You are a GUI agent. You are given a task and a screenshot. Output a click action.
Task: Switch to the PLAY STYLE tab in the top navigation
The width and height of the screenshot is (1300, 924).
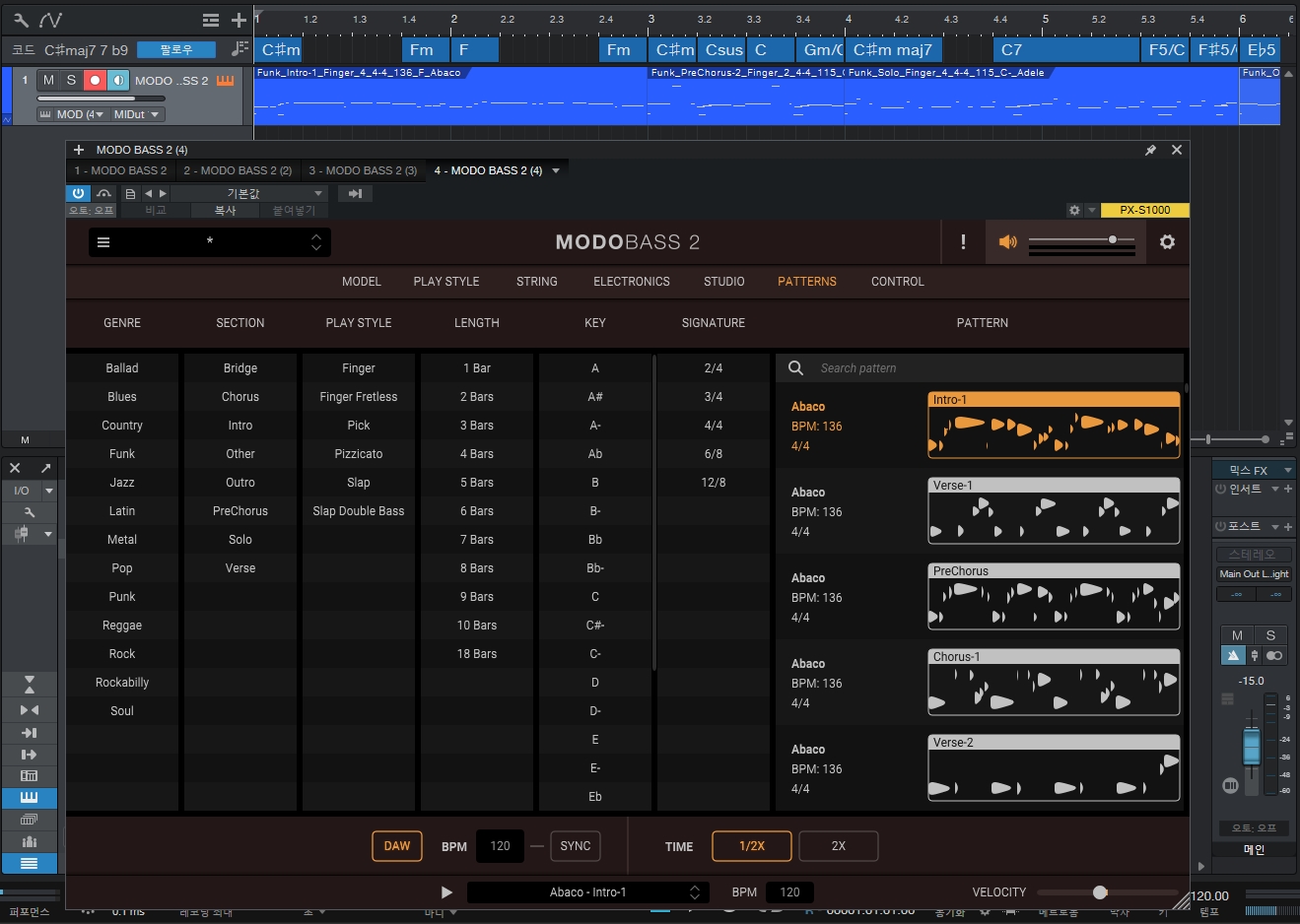(446, 282)
